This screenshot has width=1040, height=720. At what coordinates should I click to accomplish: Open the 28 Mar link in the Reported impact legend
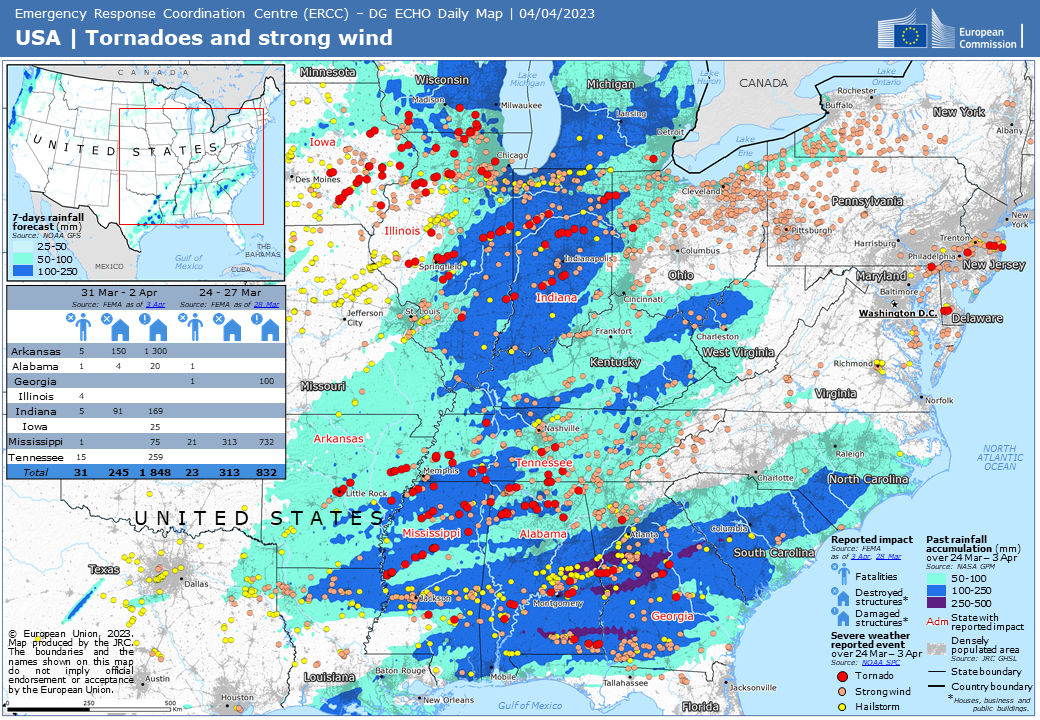[x=890, y=556]
